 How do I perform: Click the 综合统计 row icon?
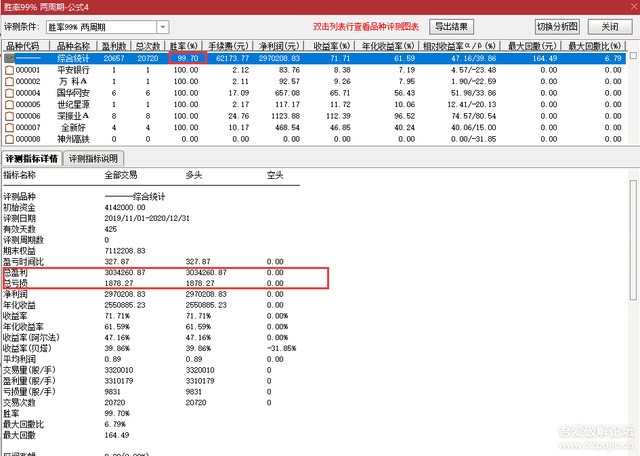[9, 58]
